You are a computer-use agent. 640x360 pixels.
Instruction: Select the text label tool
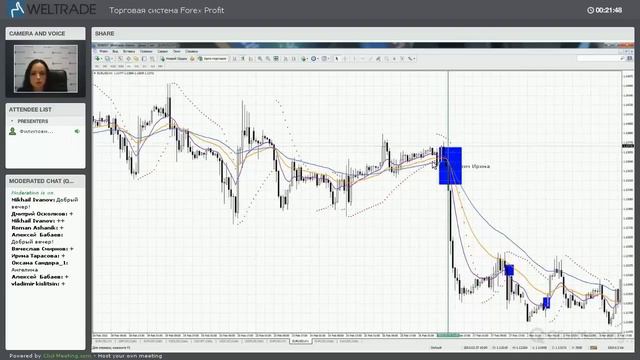click(x=402, y=59)
